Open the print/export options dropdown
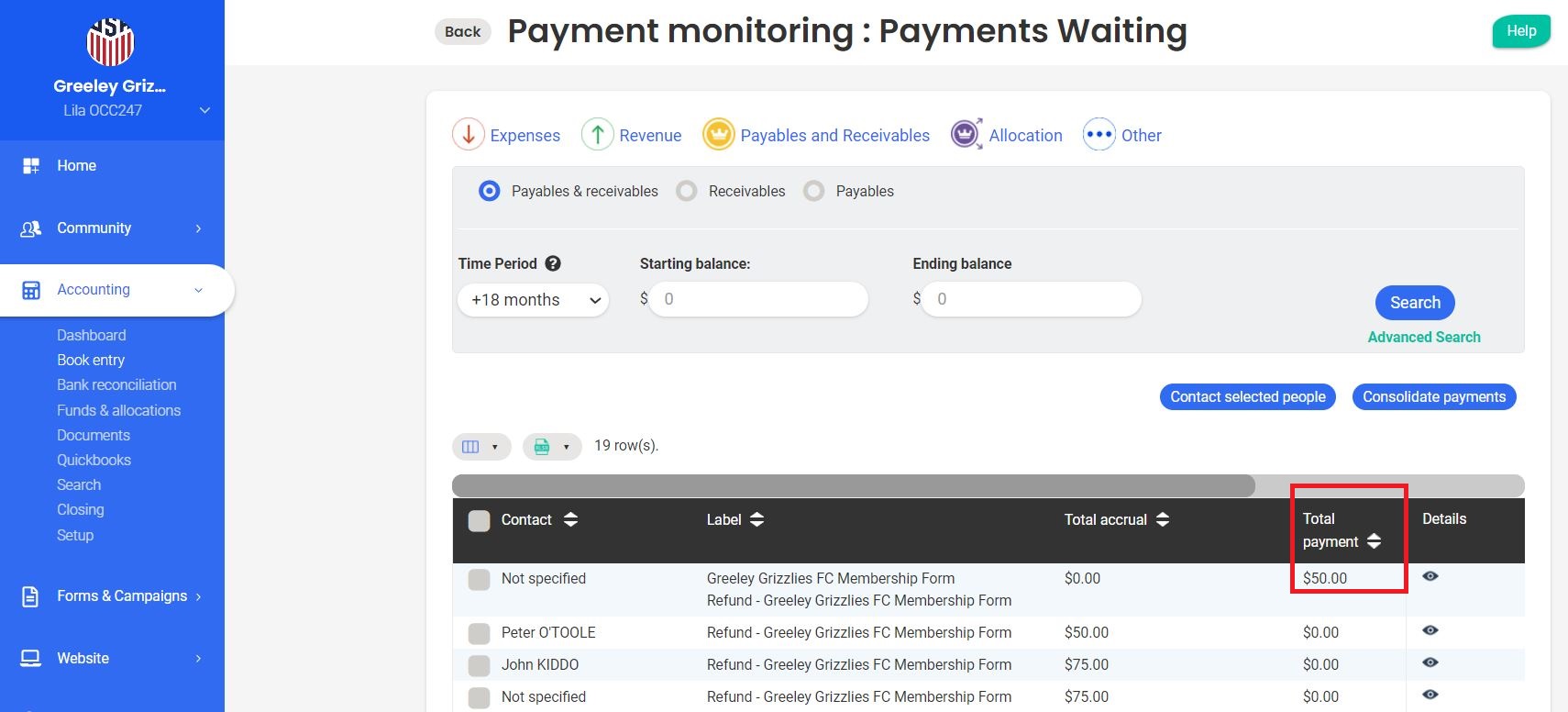 pos(551,447)
